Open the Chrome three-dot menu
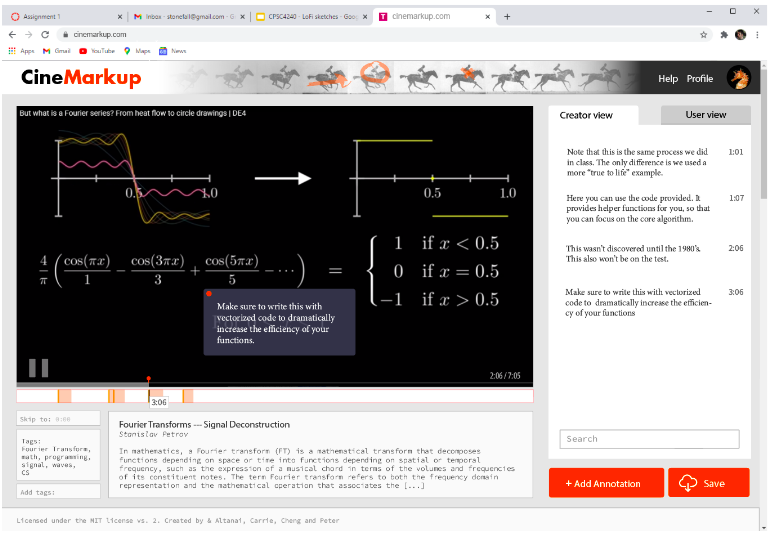Viewport: 770px width, 535px height. (758, 34)
